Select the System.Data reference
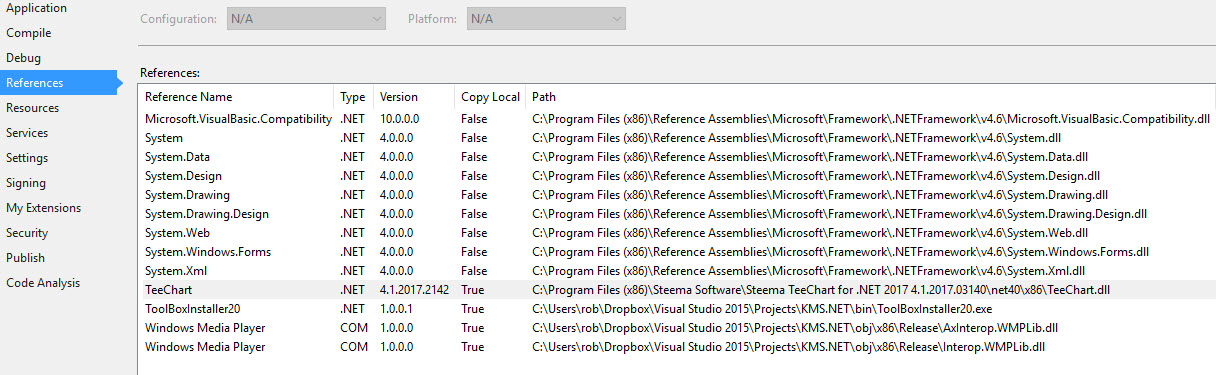The image size is (1216, 375). point(677,157)
